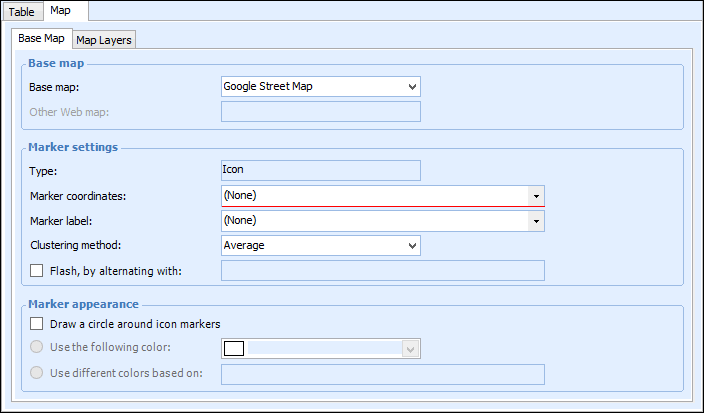
Task: Click the marker Type field showing Icon
Action: (320, 171)
